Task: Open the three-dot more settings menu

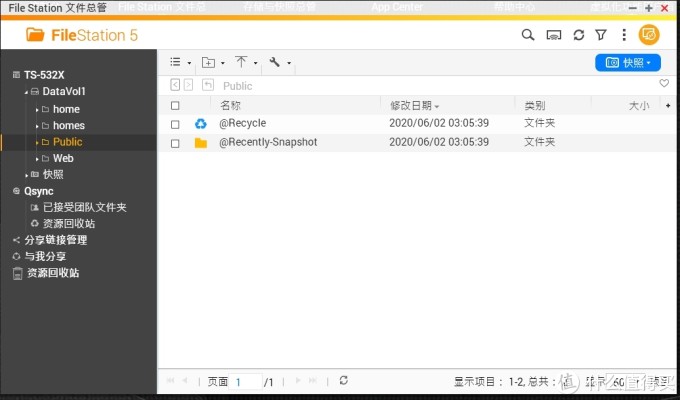Action: pyautogui.click(x=624, y=35)
